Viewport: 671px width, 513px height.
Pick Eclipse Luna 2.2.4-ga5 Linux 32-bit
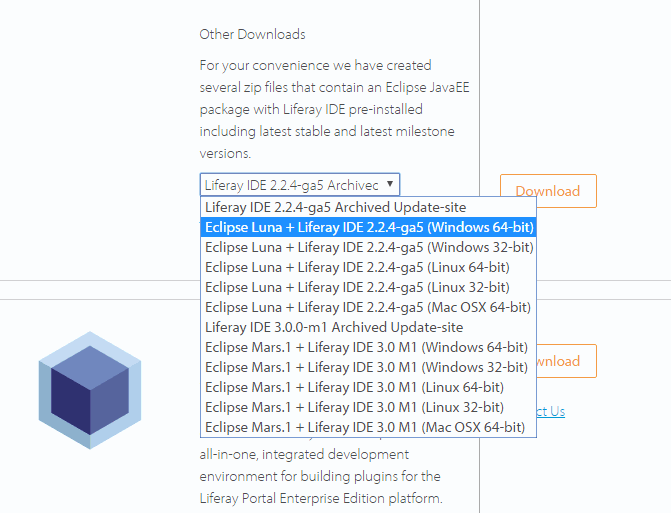pos(368,287)
